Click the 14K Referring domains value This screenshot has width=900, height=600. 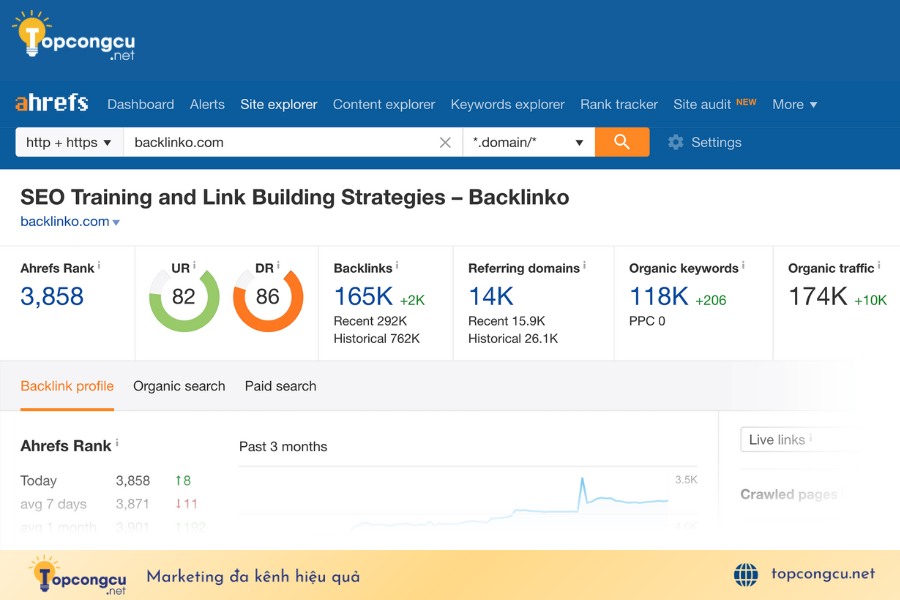pyautogui.click(x=491, y=297)
